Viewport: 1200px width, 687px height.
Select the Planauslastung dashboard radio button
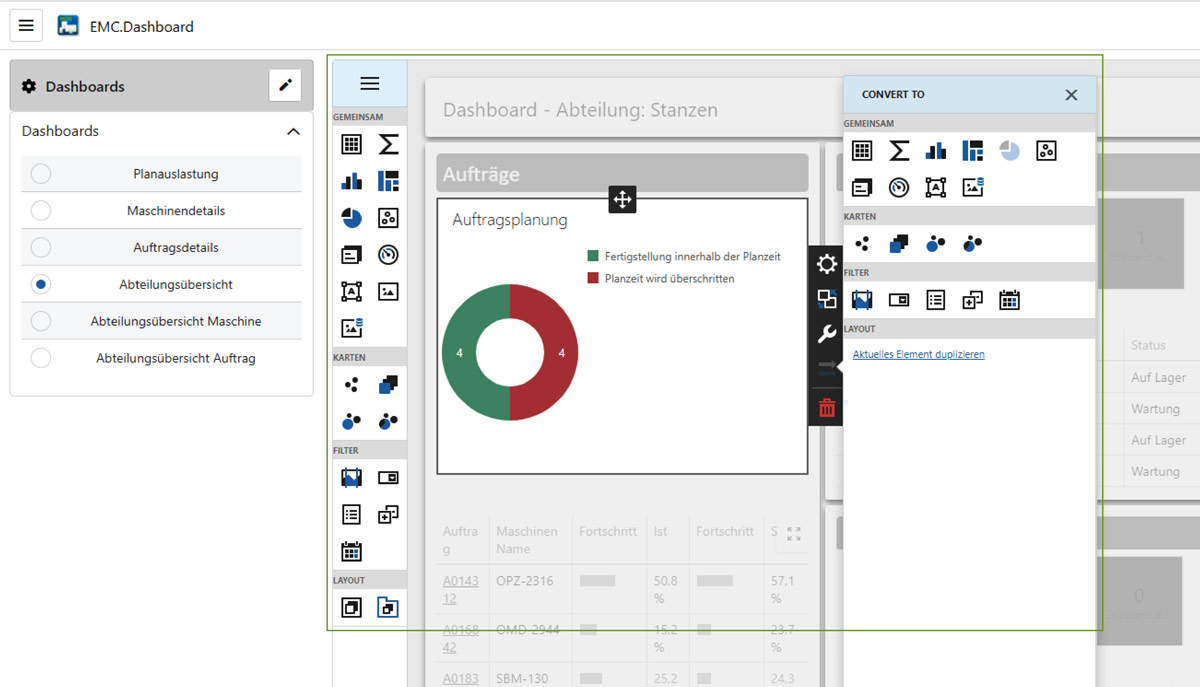[x=41, y=174]
